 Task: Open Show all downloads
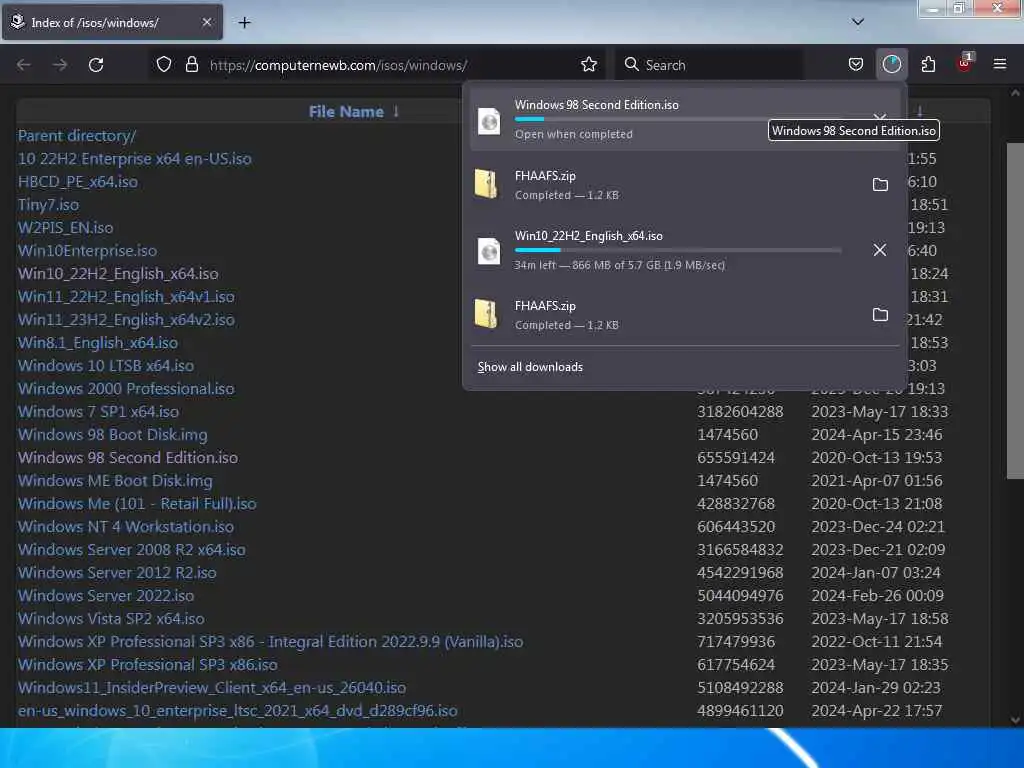(530, 367)
